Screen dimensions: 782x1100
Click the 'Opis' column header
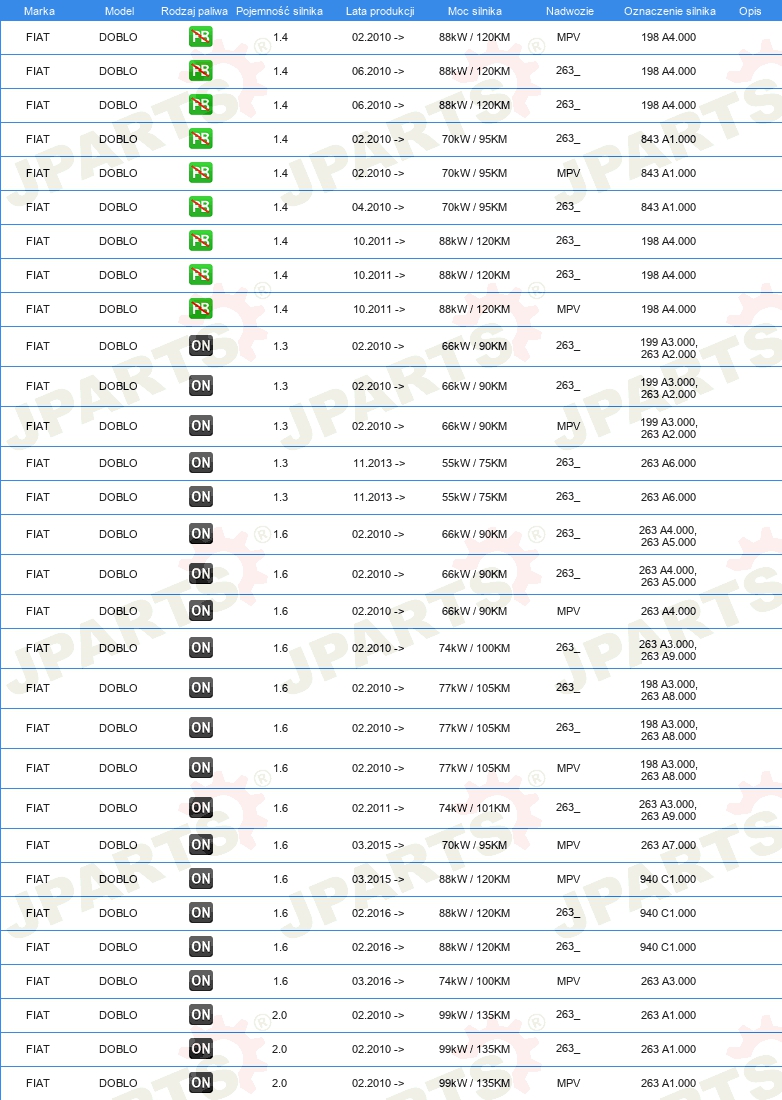750,11
